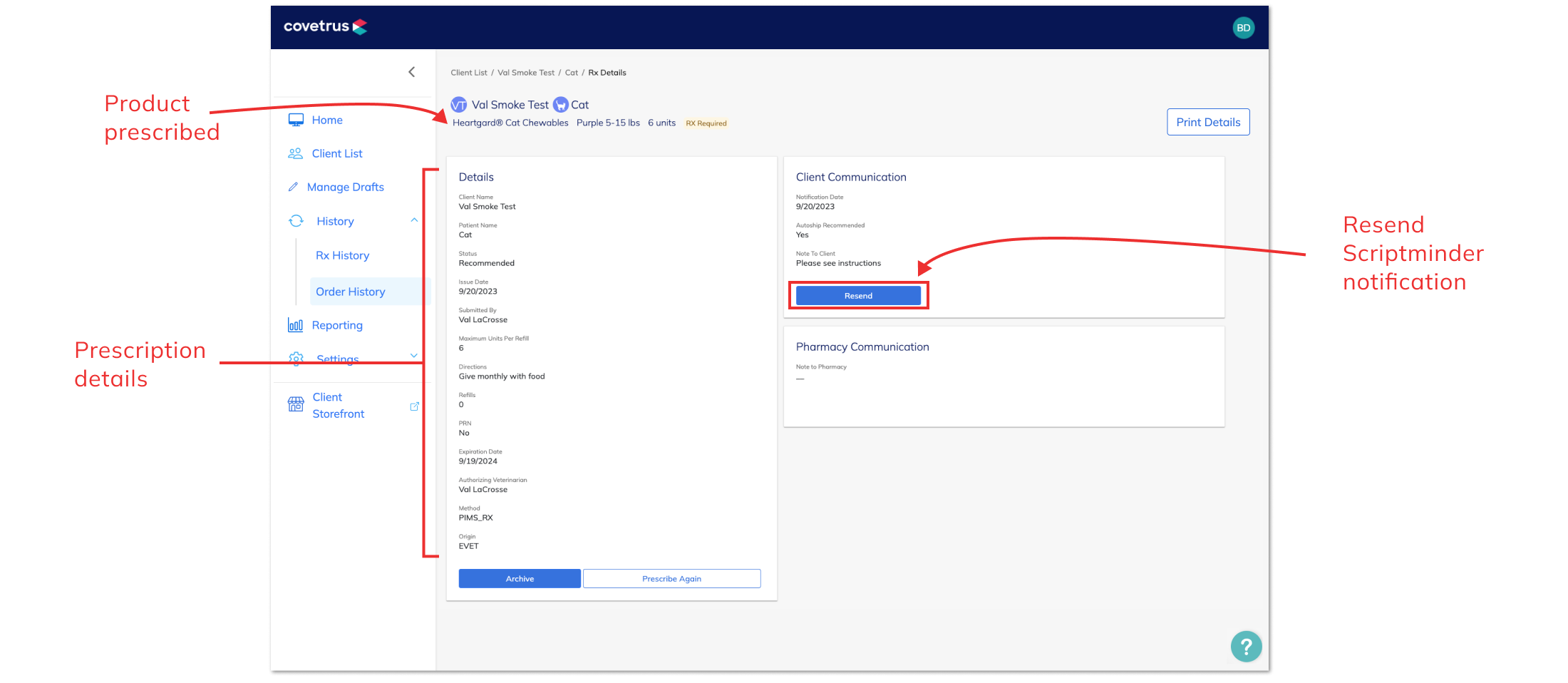The image size is (1568, 683).
Task: Click the Client Storefront shop icon
Action: (x=296, y=404)
